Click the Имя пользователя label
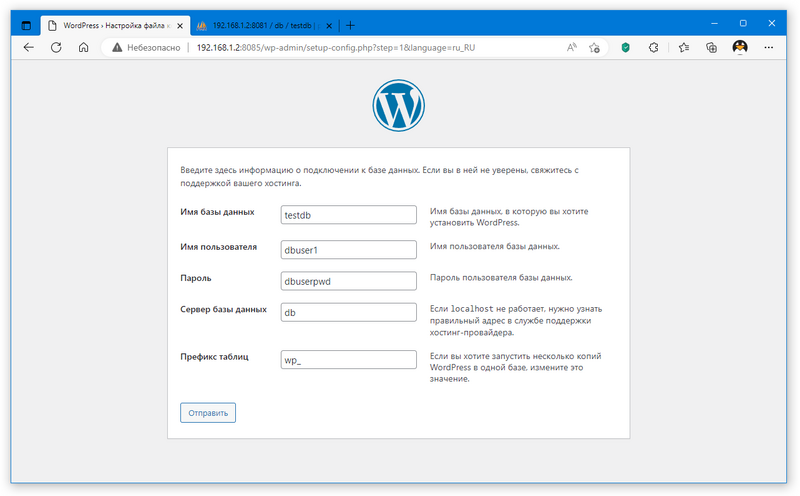The height and width of the screenshot is (496, 800). (x=218, y=247)
